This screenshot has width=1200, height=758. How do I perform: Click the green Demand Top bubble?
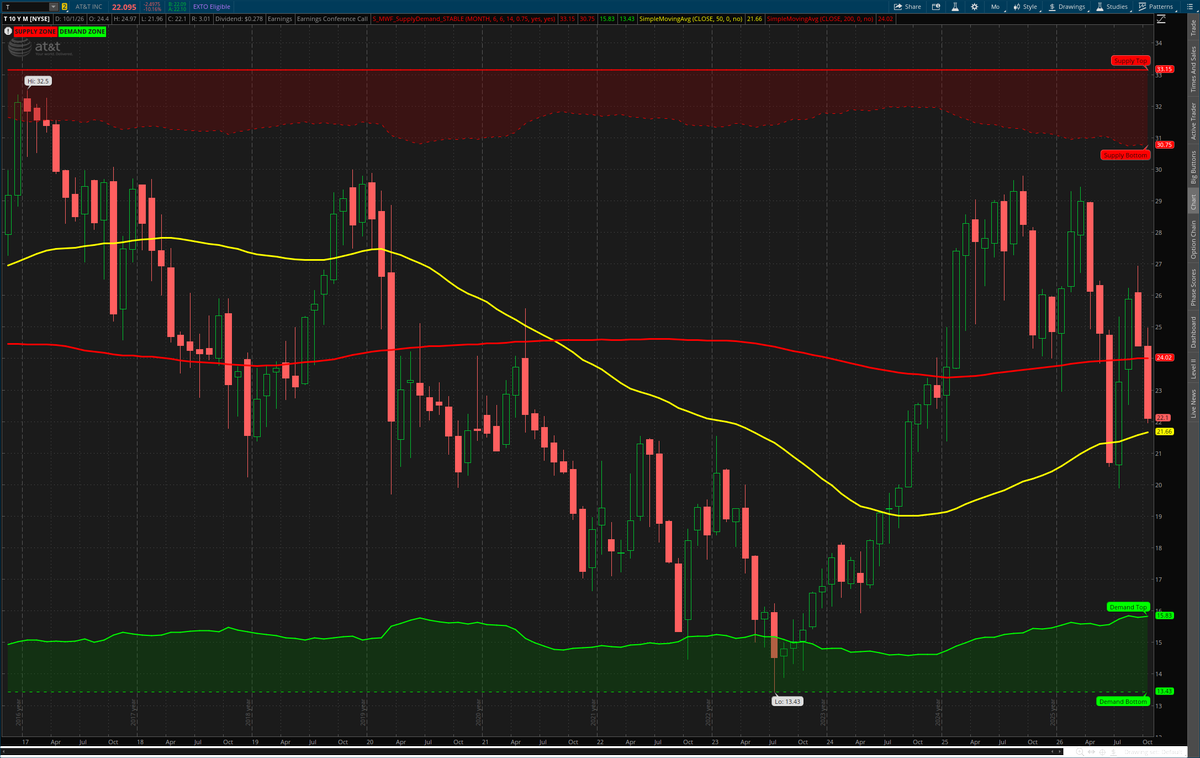pos(1129,607)
